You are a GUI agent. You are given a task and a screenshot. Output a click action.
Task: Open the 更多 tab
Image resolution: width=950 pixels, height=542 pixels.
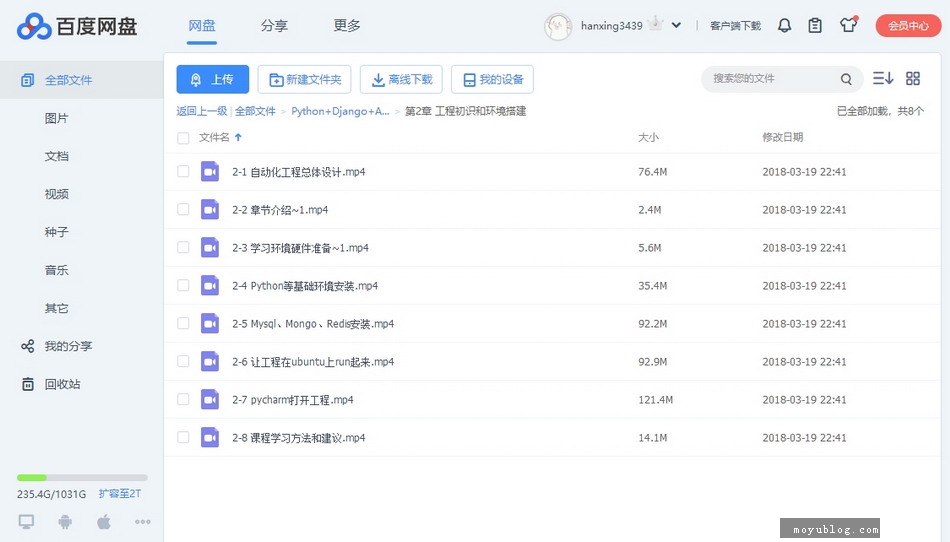347,25
